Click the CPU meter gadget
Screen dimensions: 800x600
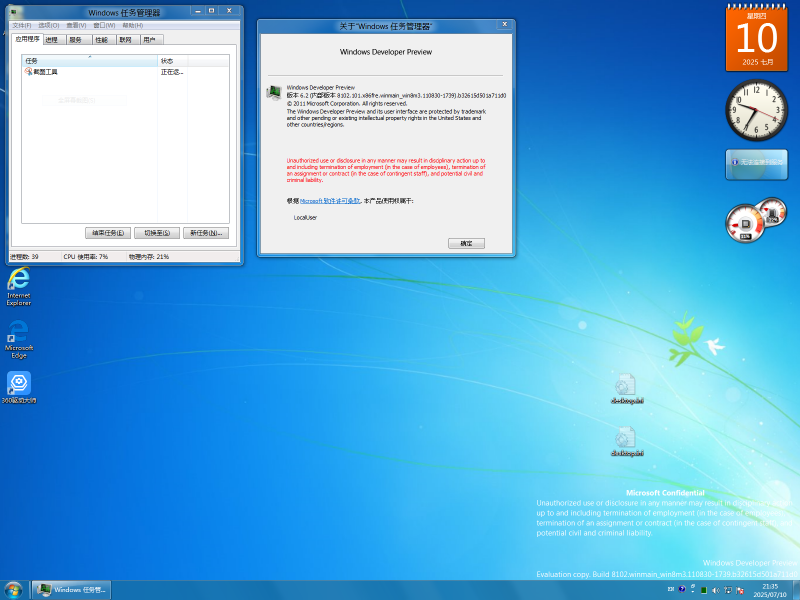click(x=756, y=220)
